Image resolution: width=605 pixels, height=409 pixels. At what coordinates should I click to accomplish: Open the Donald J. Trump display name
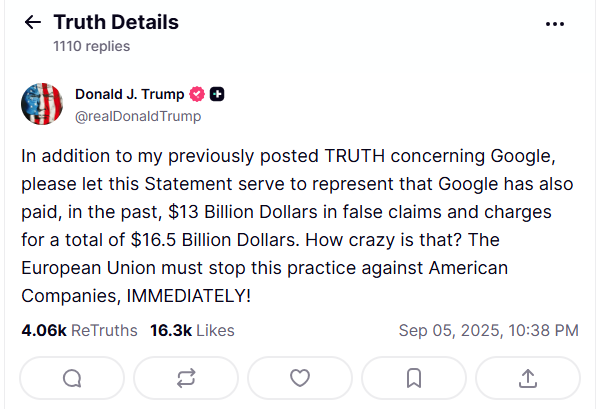tap(130, 94)
